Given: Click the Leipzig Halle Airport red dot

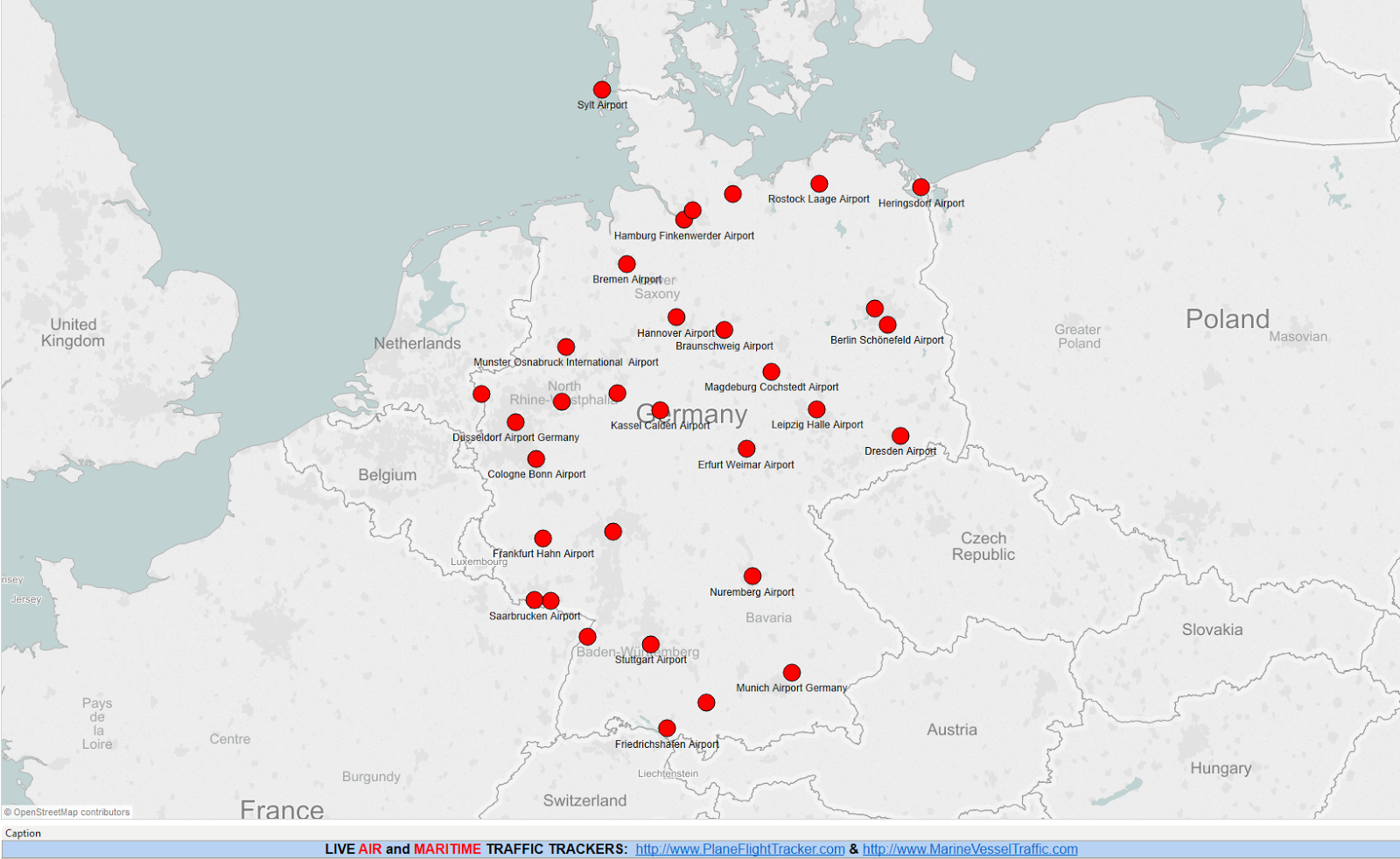Looking at the screenshot, I should (x=816, y=409).
